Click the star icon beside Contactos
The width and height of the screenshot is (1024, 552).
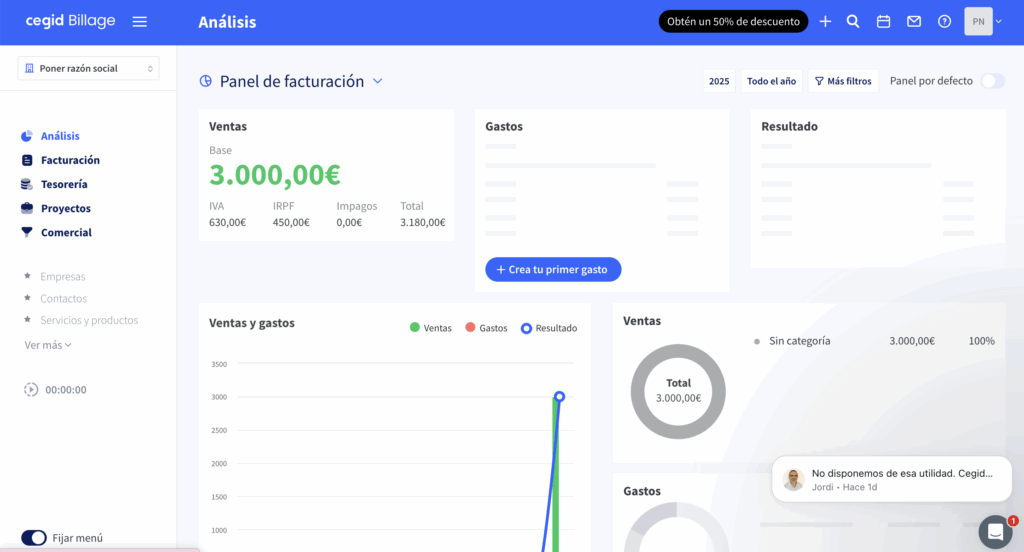[27, 298]
